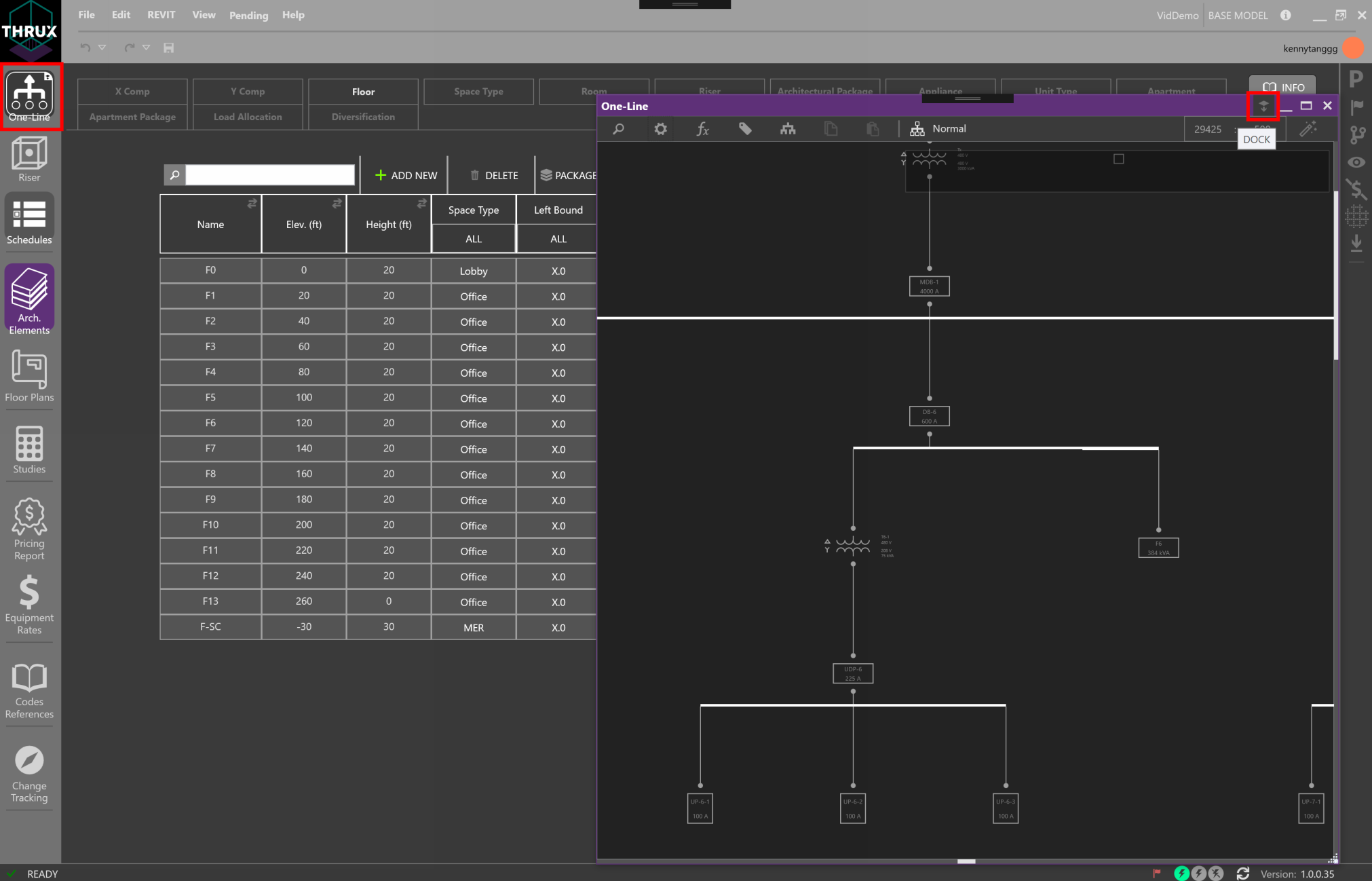The image size is (1372, 881).
Task: Open the Schedules panel
Action: coord(28,220)
